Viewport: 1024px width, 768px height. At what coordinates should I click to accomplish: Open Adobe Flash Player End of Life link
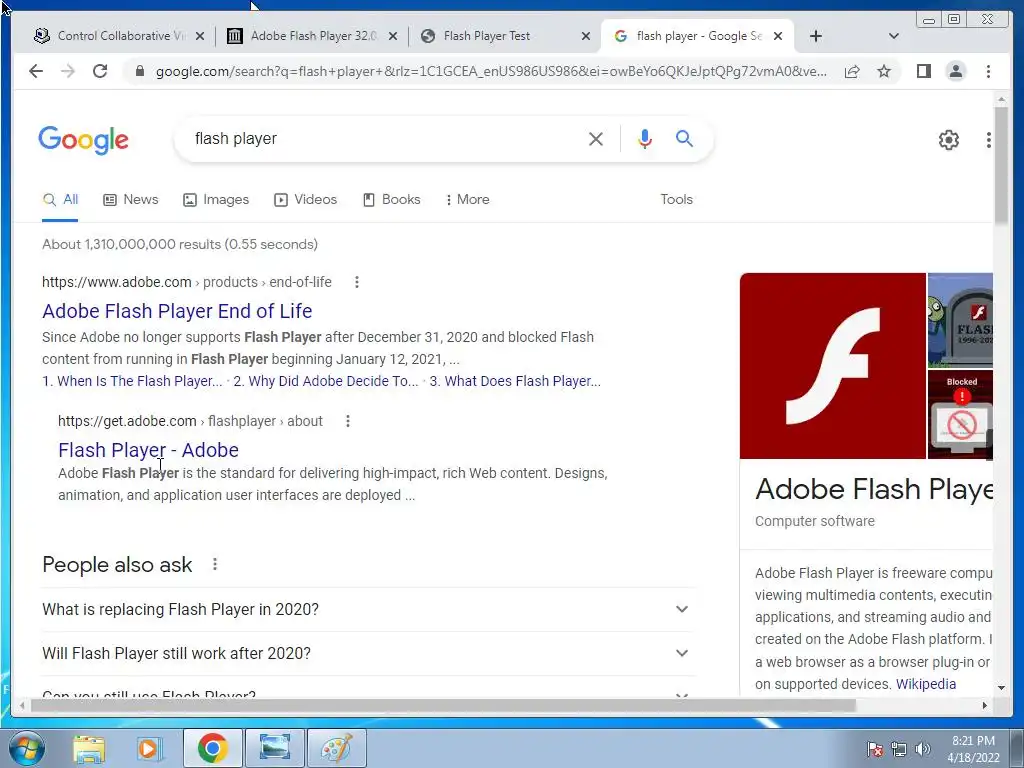click(x=177, y=311)
